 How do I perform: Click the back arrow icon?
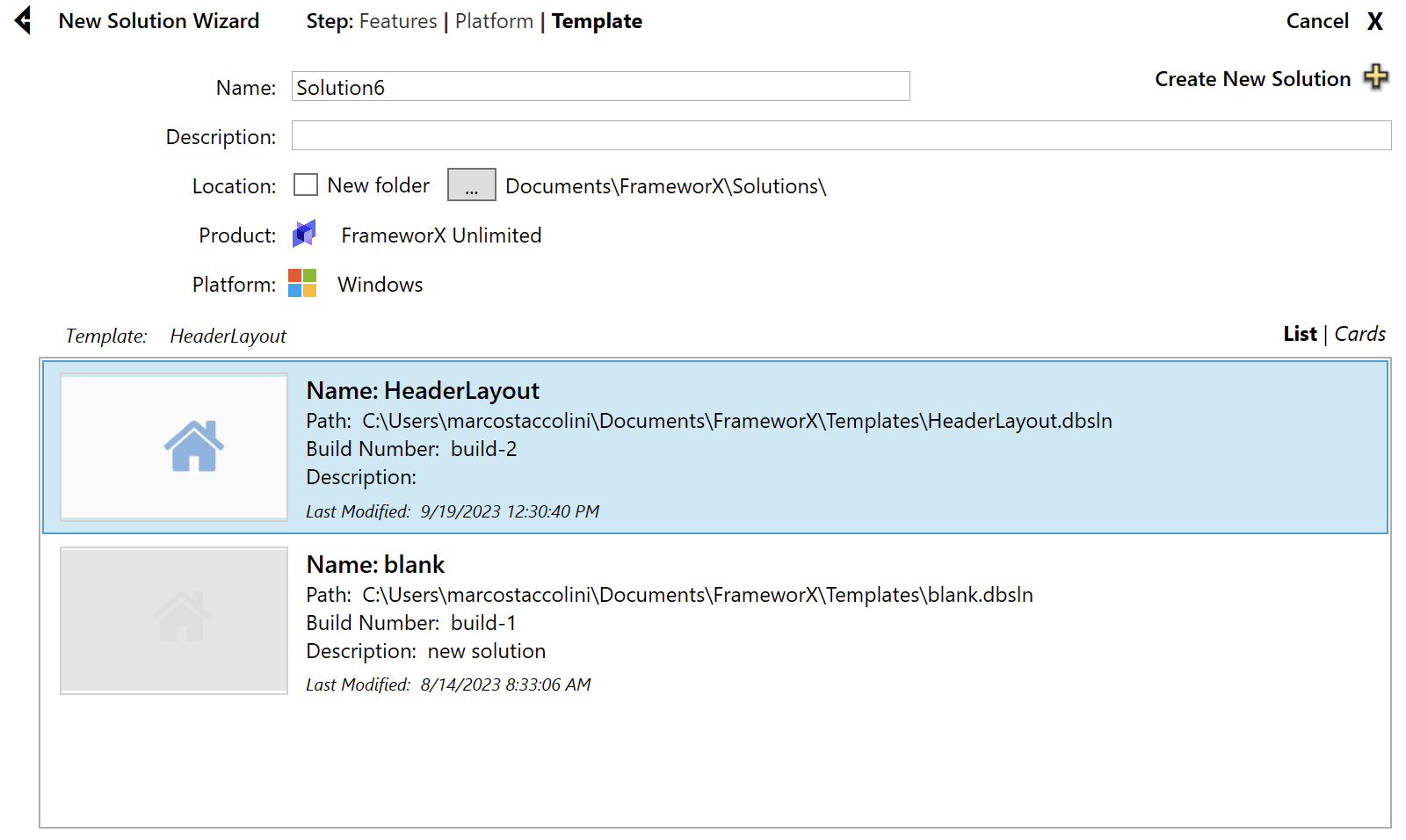click(24, 21)
